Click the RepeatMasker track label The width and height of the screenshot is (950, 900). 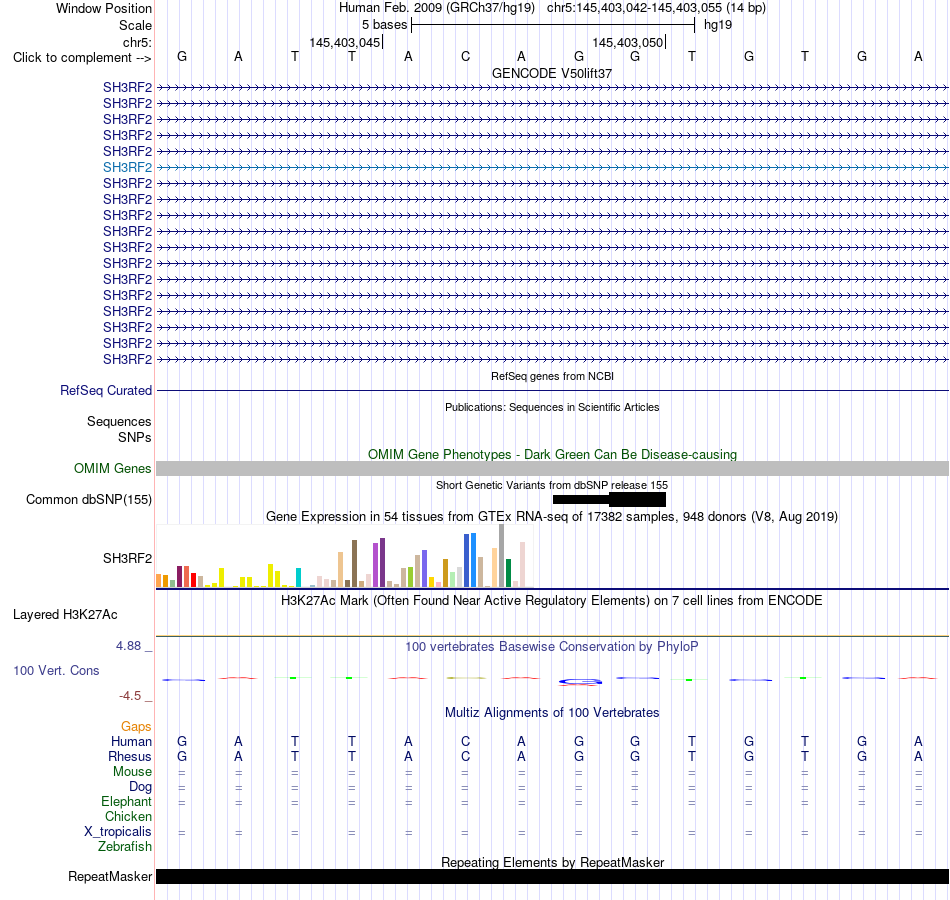(110, 876)
